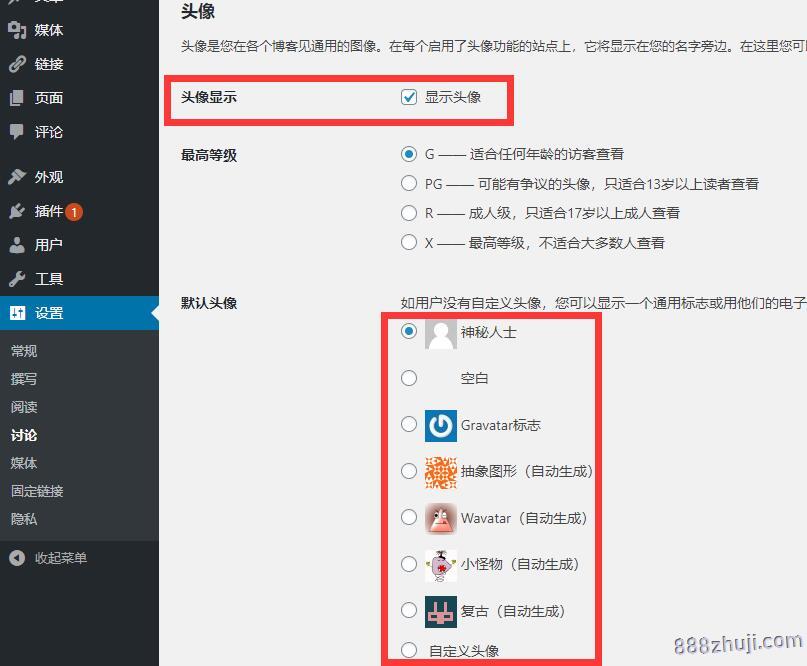Toggle the 显示头像 checkbox
The height and width of the screenshot is (666, 807).
click(x=409, y=97)
